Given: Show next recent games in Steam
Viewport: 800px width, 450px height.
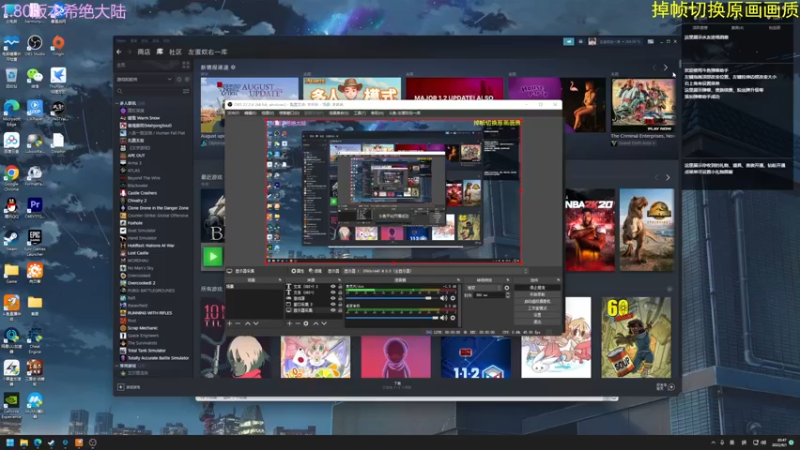Looking at the screenshot, I should (667, 178).
